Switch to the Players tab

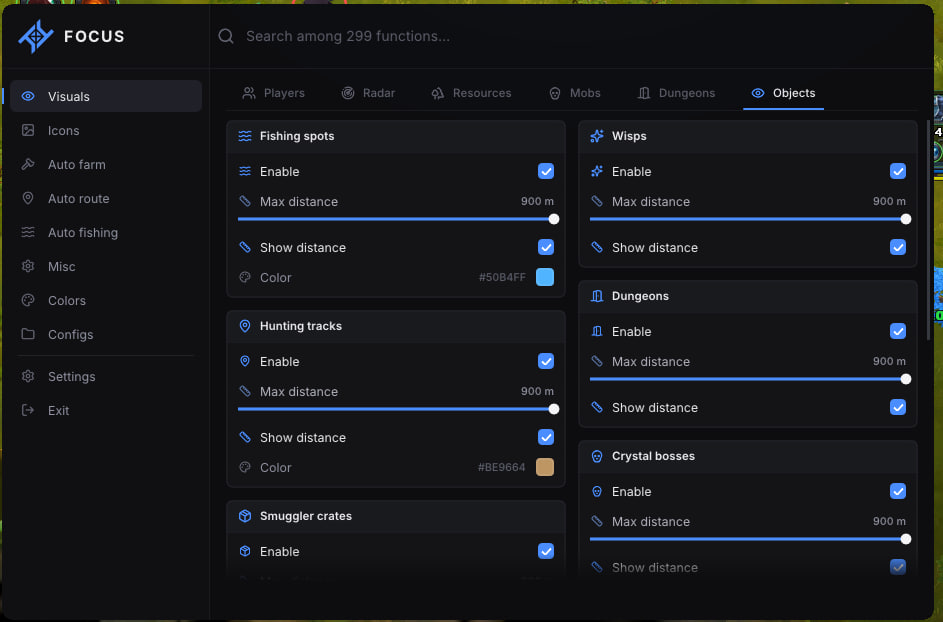[x=273, y=93]
